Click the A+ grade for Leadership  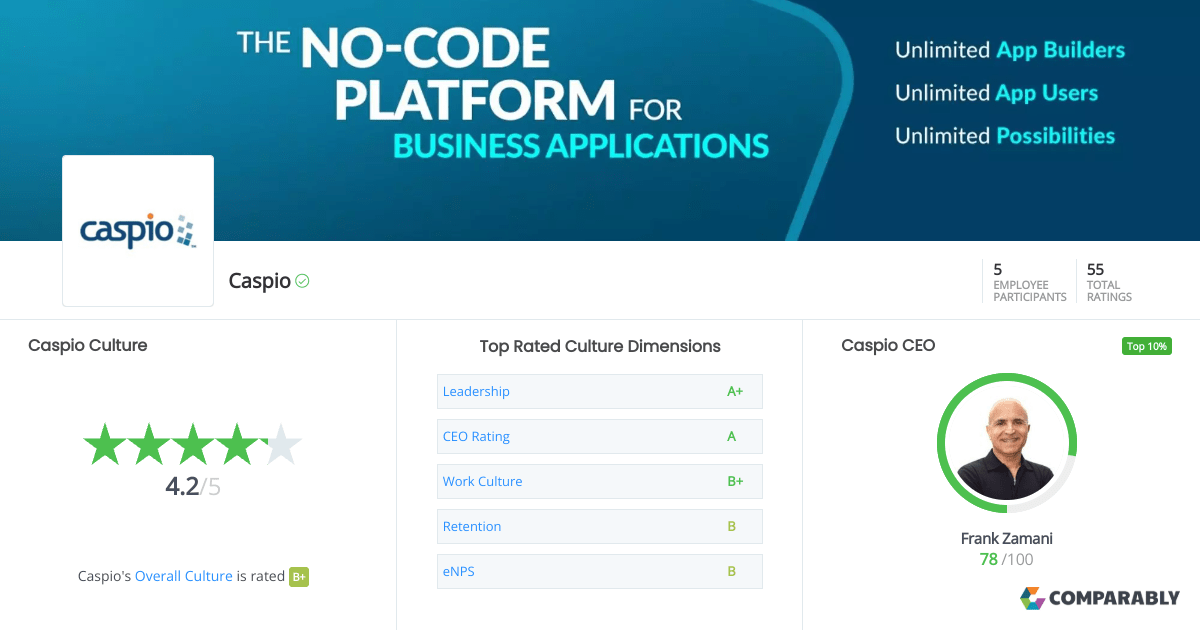point(735,391)
